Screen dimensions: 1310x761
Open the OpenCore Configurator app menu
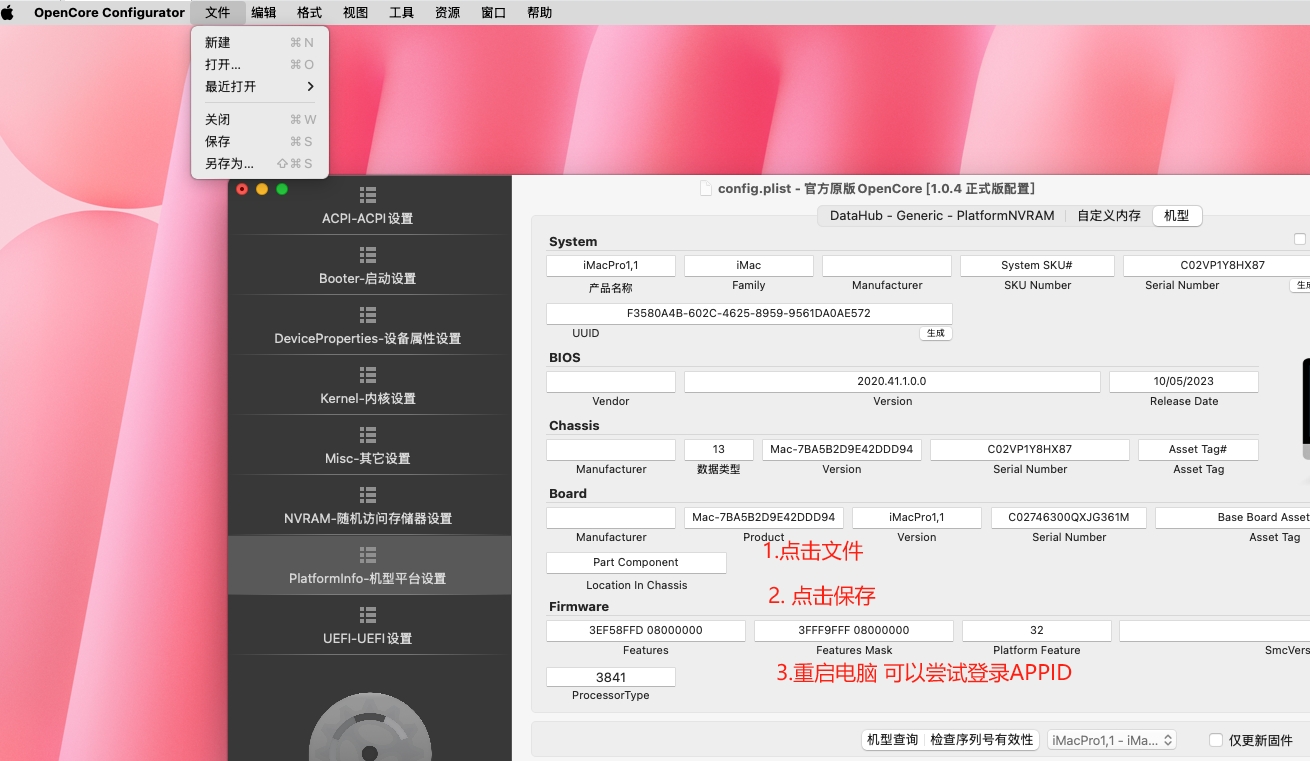click(109, 12)
